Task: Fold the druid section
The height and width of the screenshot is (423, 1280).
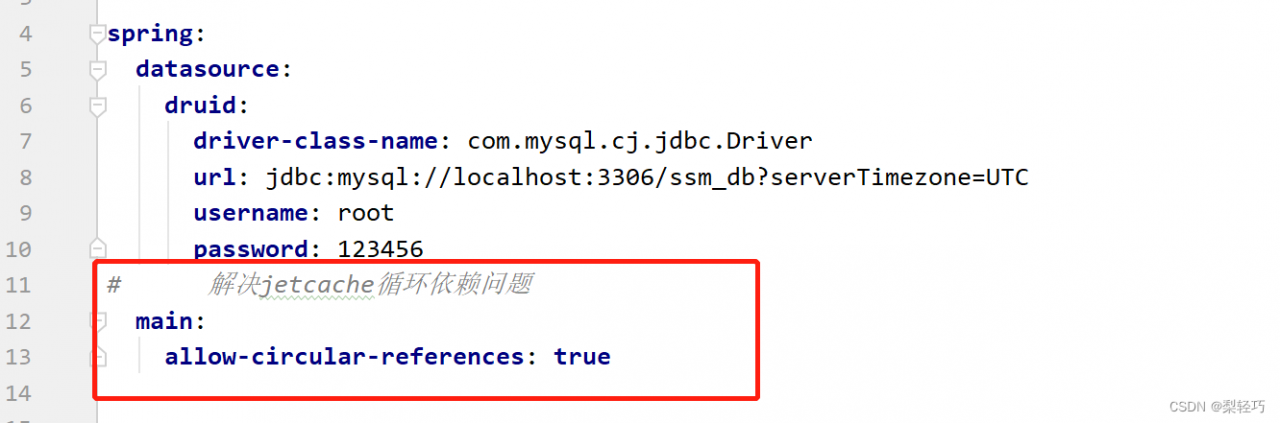Action: pyautogui.click(x=97, y=106)
